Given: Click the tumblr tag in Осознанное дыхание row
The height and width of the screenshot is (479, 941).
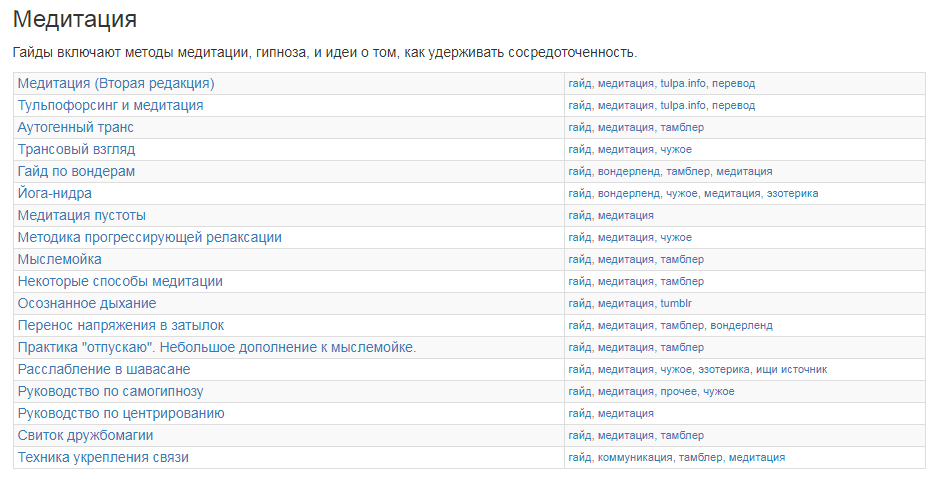Looking at the screenshot, I should [676, 304].
